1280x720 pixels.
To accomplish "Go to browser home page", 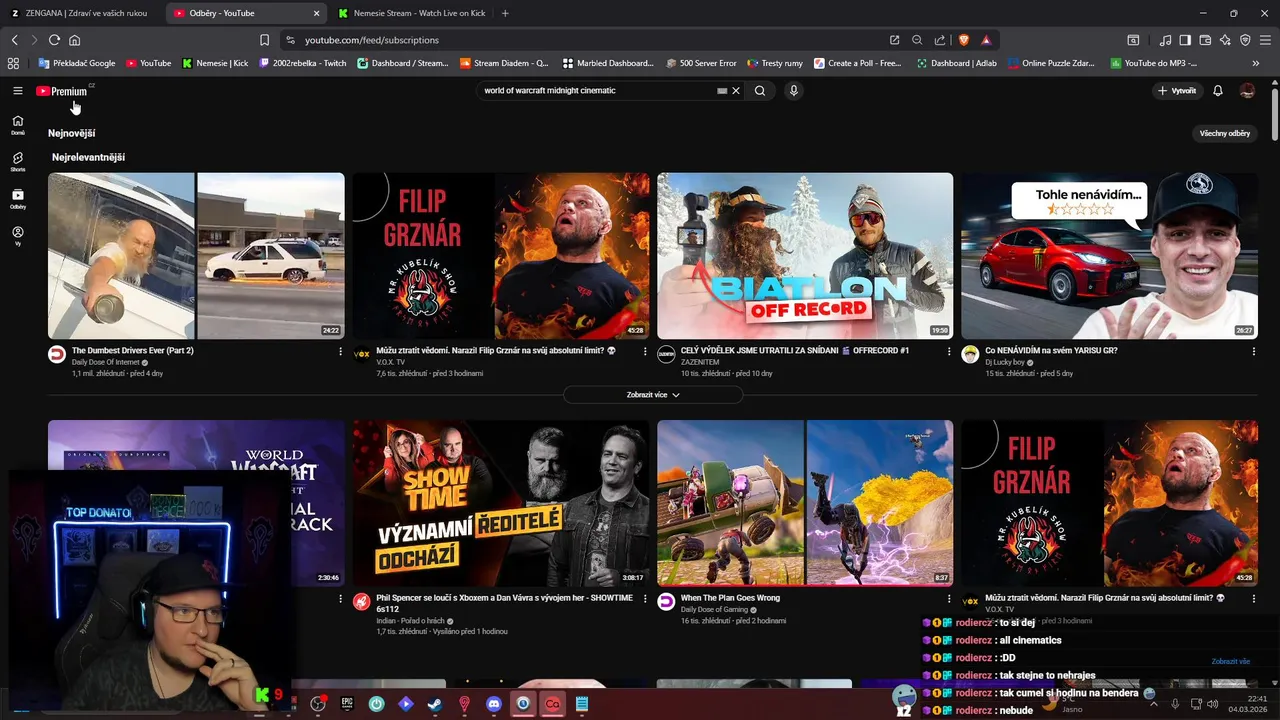I will (74, 40).
